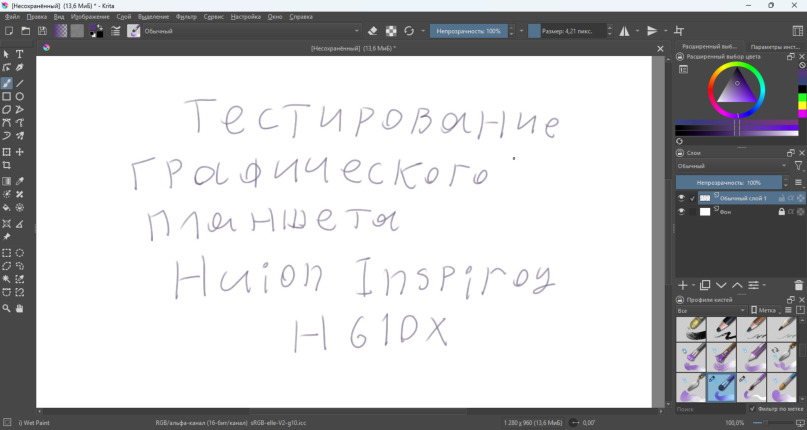Screen dimensions: 807x430
Task: Expand the 'Все' brush tag dropdown
Action: pos(711,310)
